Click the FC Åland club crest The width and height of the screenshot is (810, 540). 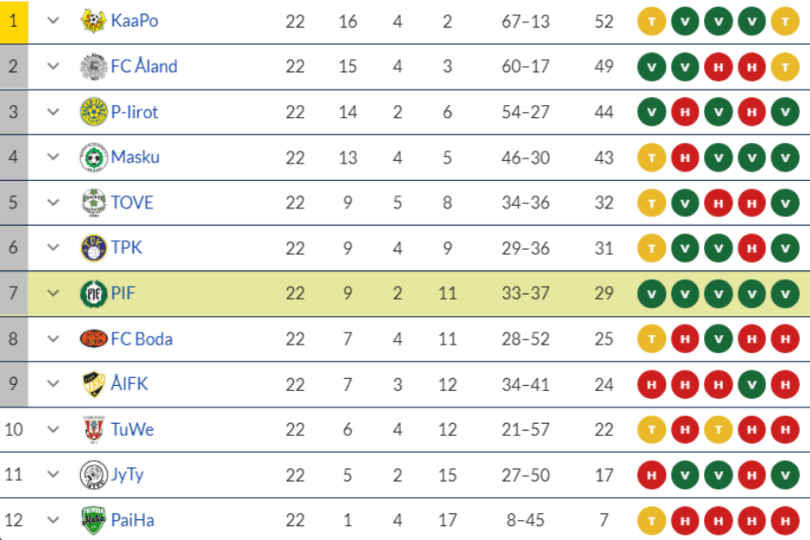point(93,66)
